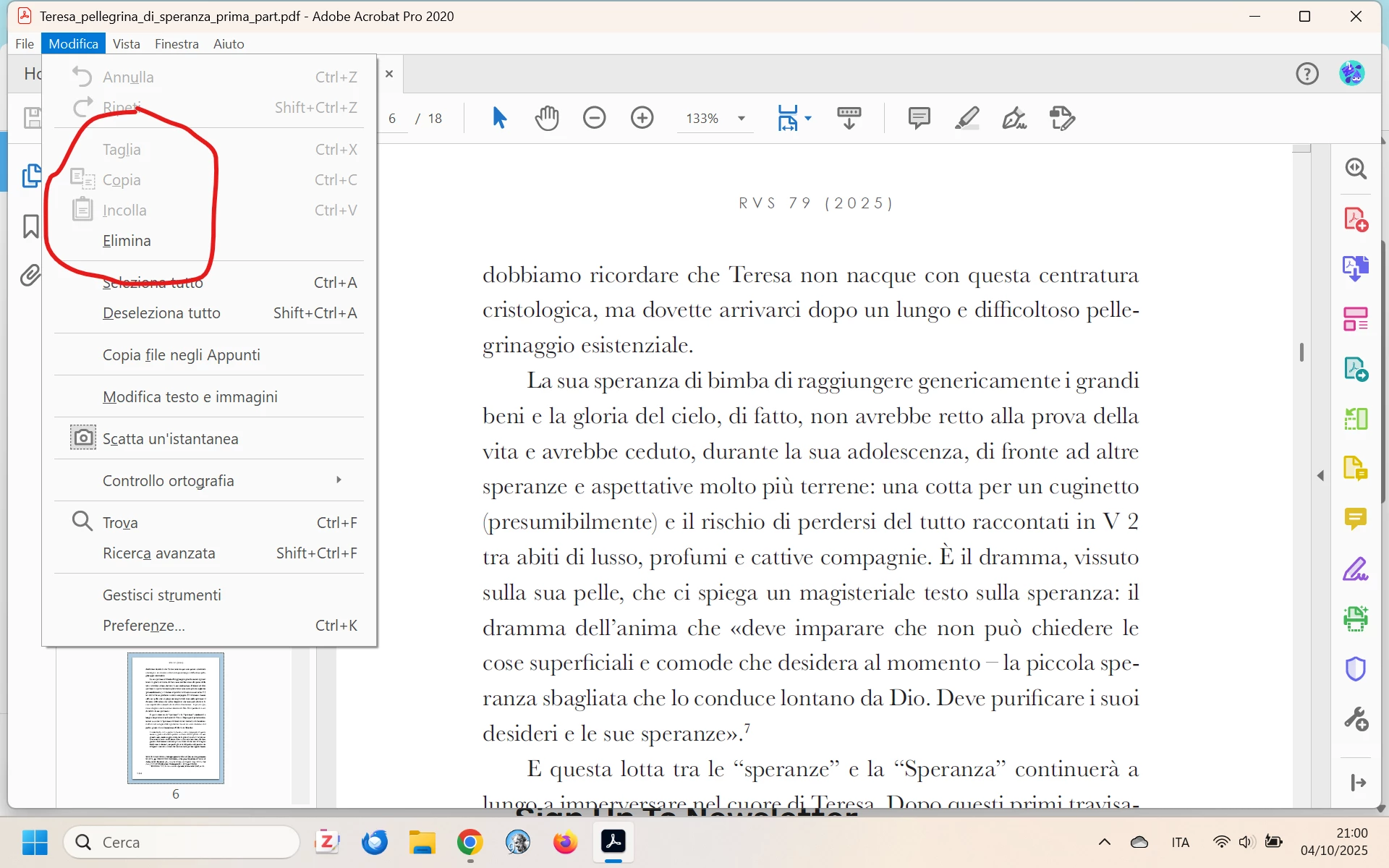Choose Modifica testo e immagini
The height and width of the screenshot is (868, 1389).
click(x=190, y=397)
